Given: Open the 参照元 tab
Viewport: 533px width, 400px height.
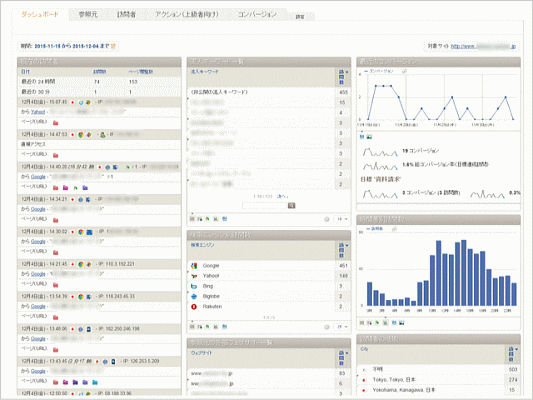Looking at the screenshot, I should pos(88,14).
